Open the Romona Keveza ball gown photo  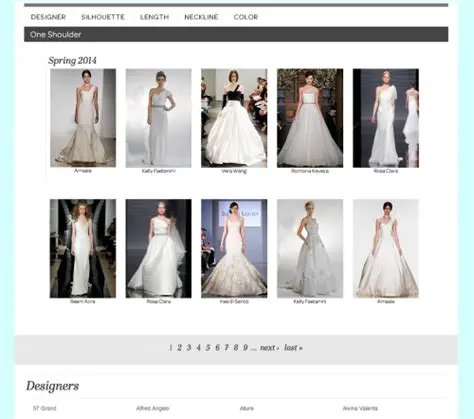(310, 118)
